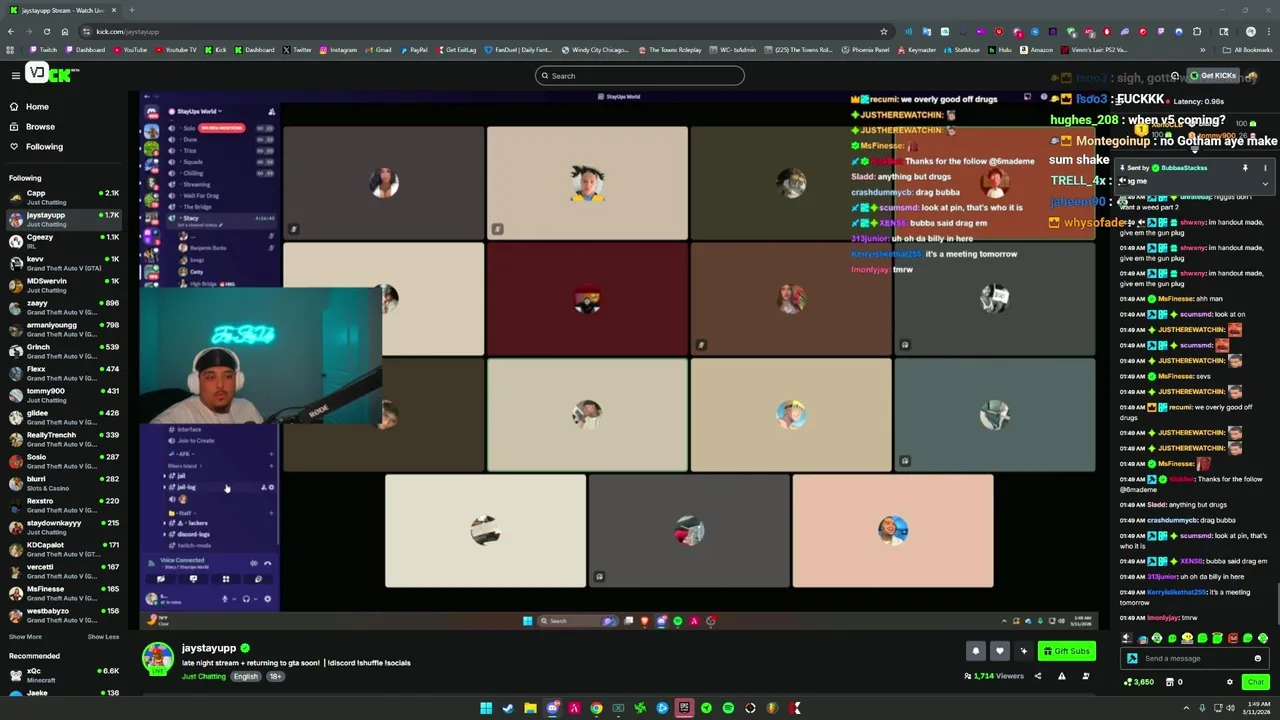This screenshot has height=720, width=1280.
Task: Report the stream with the warning icon
Action: point(1062,676)
